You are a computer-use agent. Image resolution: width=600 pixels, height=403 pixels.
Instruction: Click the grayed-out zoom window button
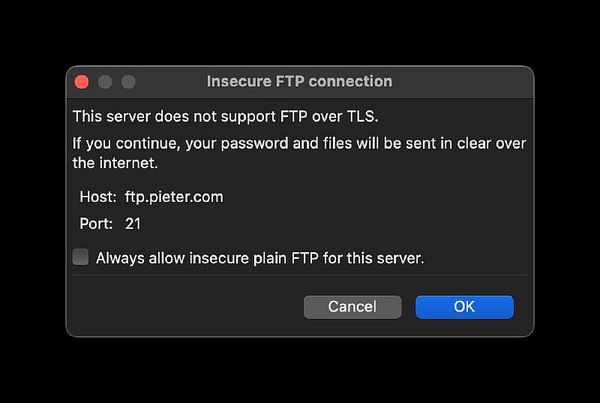pos(128,81)
